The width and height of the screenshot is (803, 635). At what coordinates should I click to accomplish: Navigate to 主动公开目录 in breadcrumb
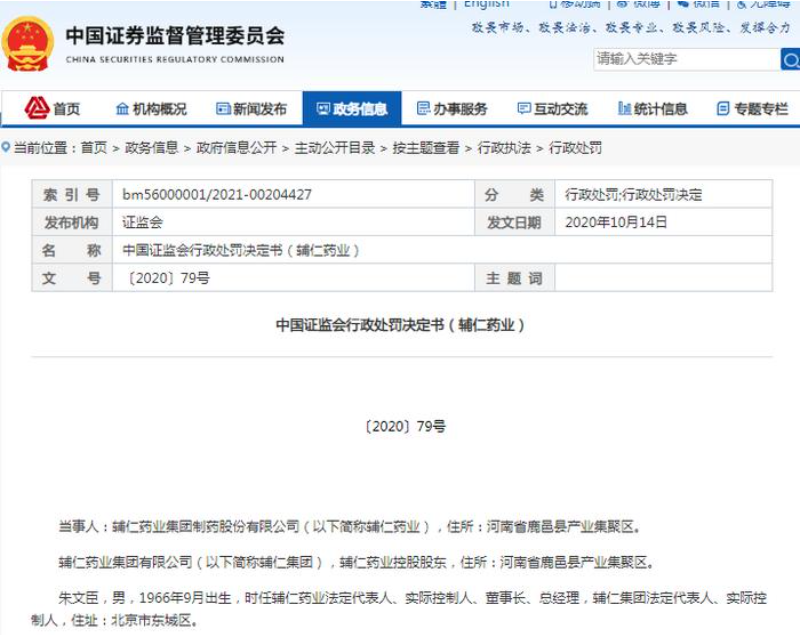334,148
